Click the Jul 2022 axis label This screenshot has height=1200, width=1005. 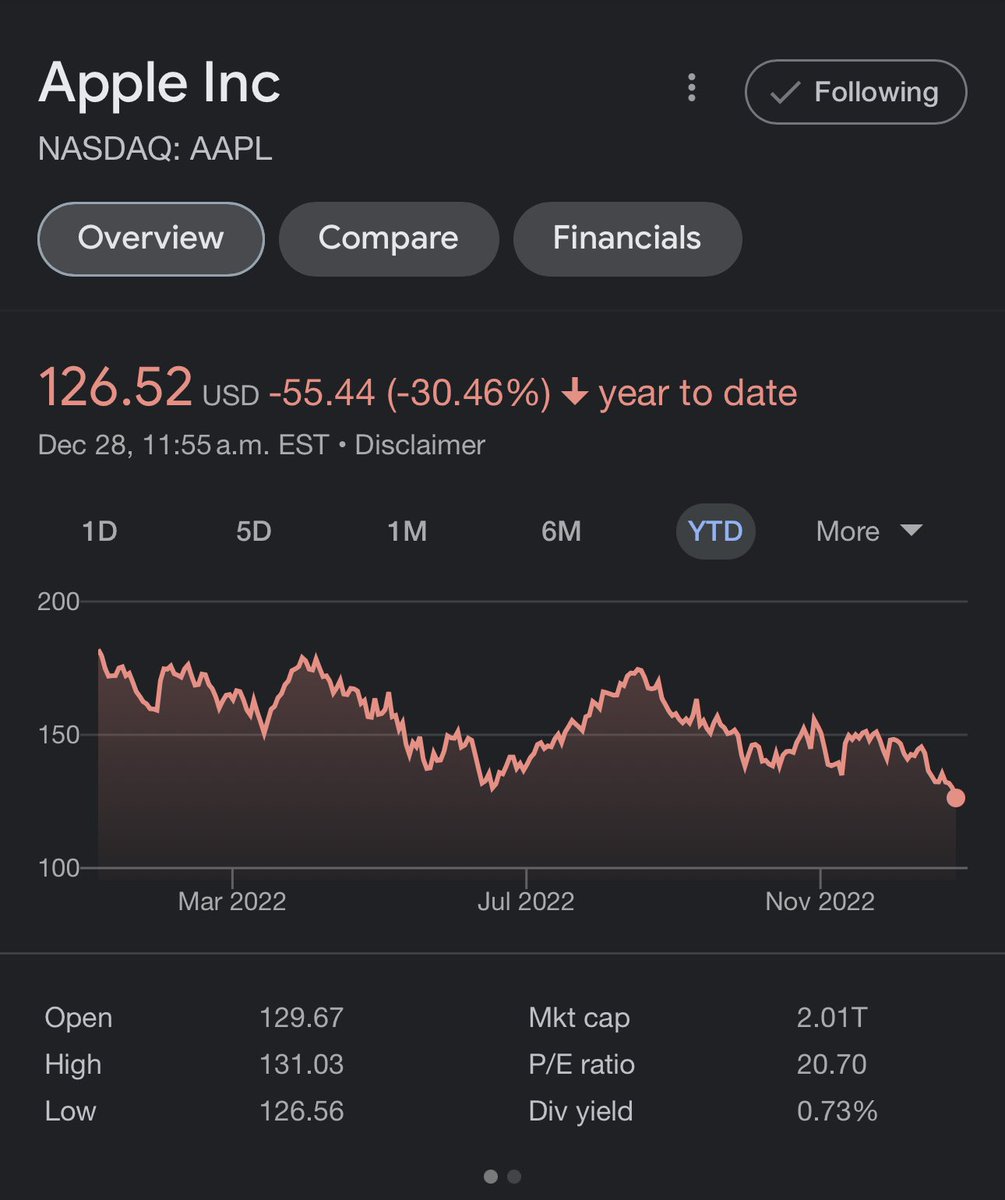click(x=526, y=901)
